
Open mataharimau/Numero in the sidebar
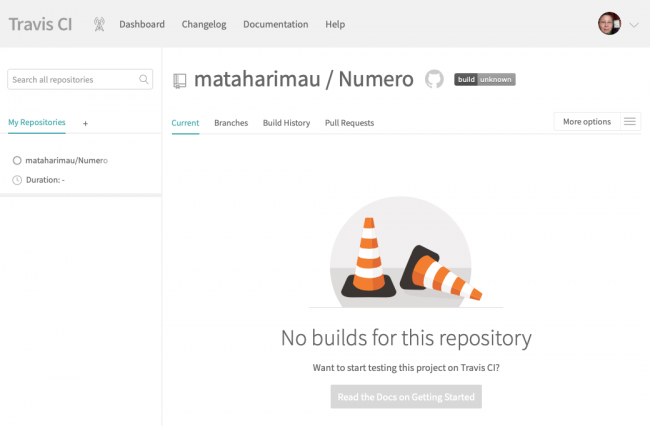click(66, 160)
